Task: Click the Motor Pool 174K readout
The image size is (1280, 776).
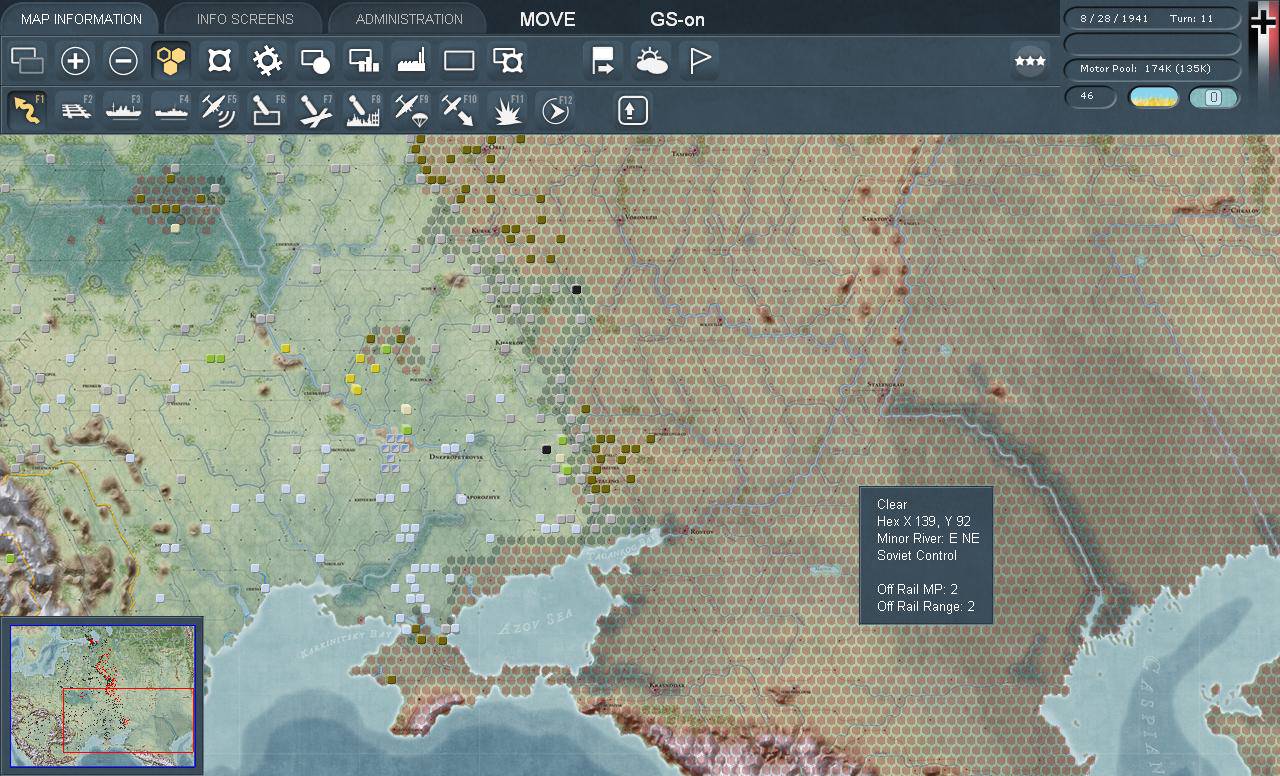Action: (1152, 69)
